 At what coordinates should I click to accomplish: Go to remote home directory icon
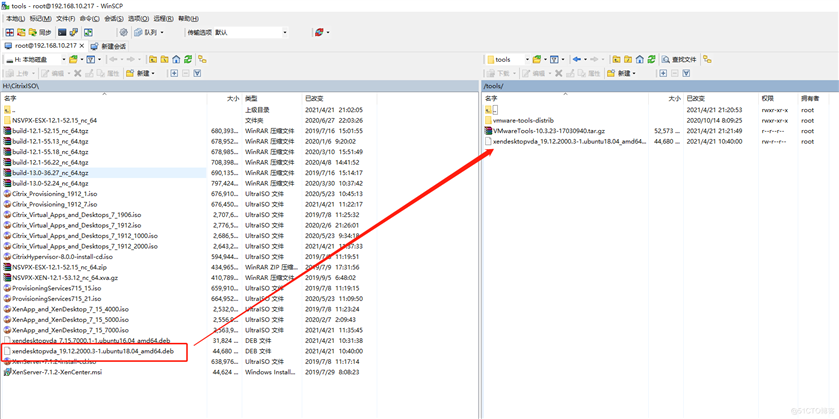pos(640,59)
